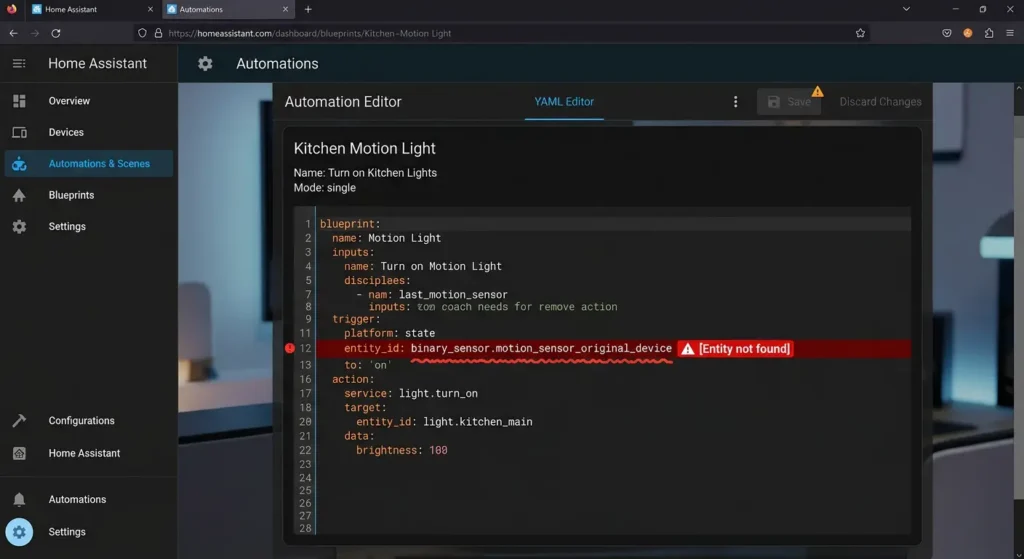Click the Automation Editor heading
1024x559 pixels.
[343, 102]
